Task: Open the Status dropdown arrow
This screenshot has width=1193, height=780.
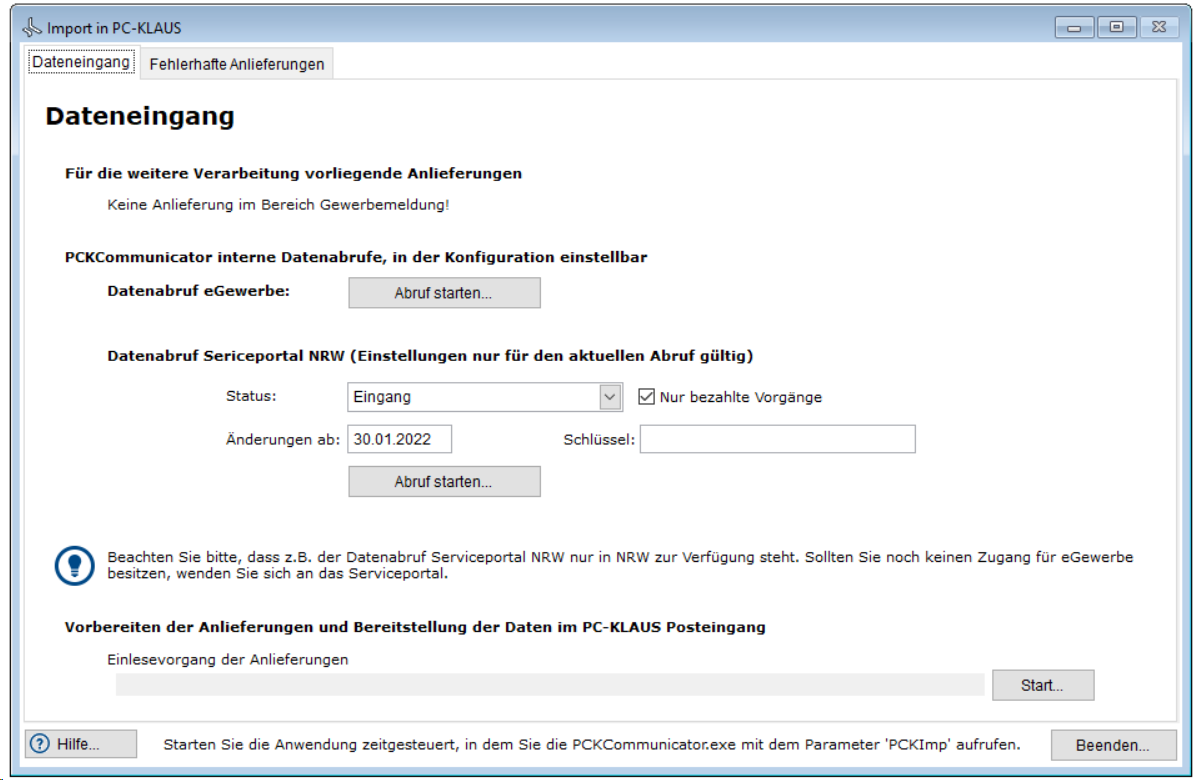Action: pos(611,397)
